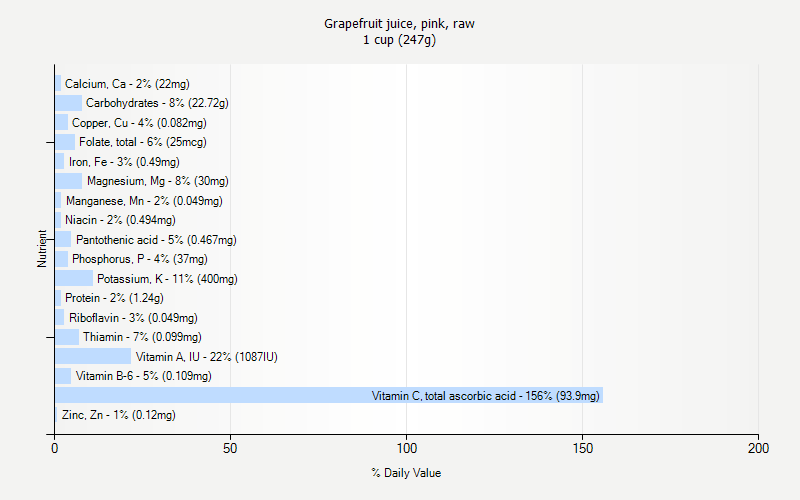The width and height of the screenshot is (800, 500).
Task: Click the x-axis tick label '200'
Action: tap(758, 448)
